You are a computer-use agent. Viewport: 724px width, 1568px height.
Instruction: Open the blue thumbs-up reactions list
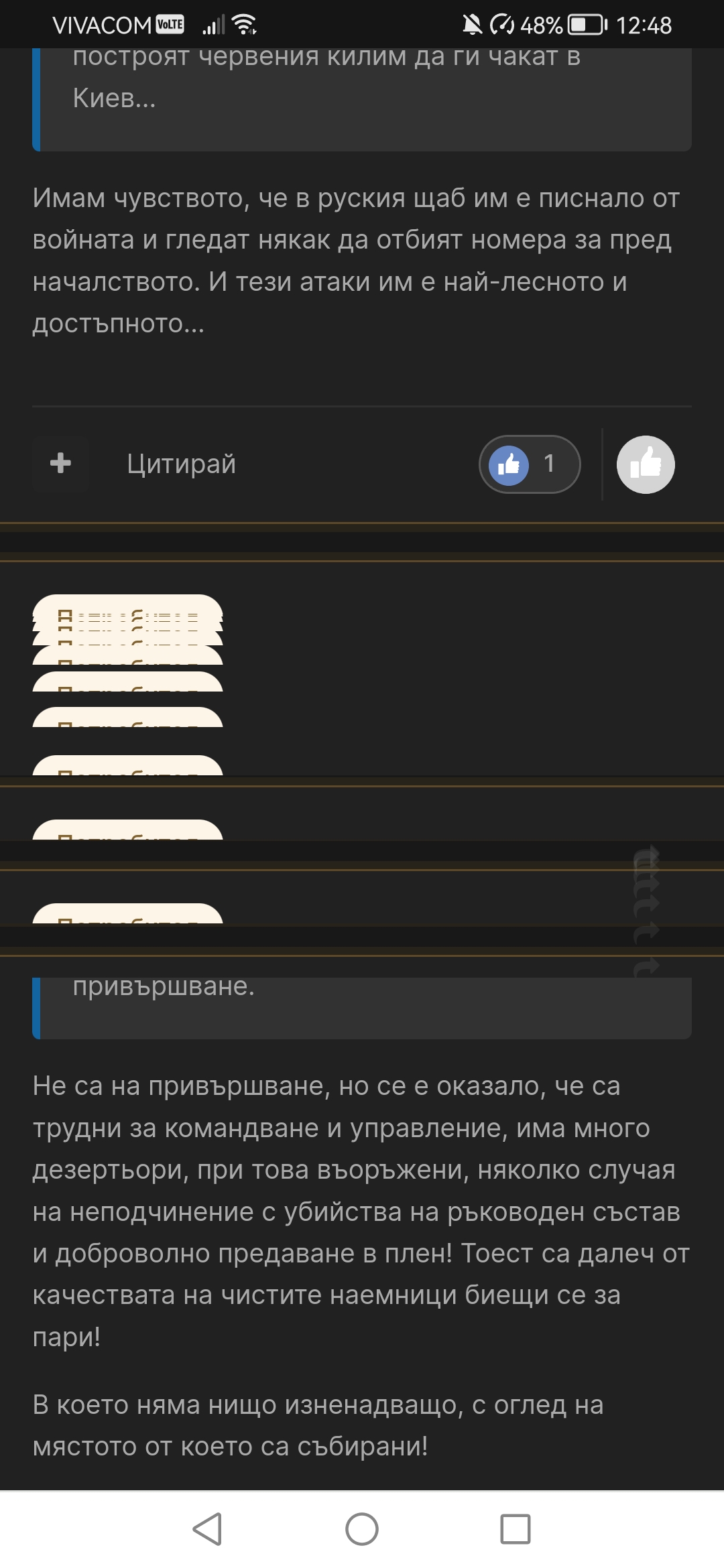509,464
